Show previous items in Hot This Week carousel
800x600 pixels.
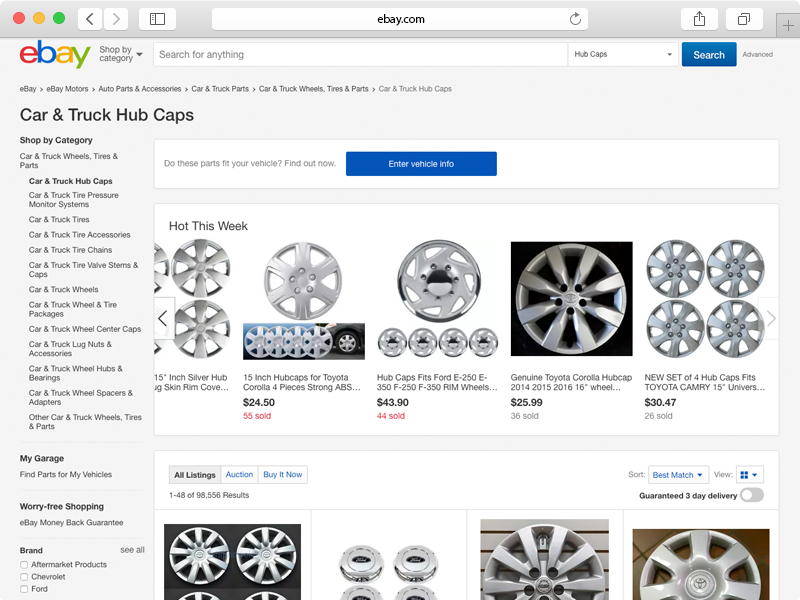click(163, 318)
